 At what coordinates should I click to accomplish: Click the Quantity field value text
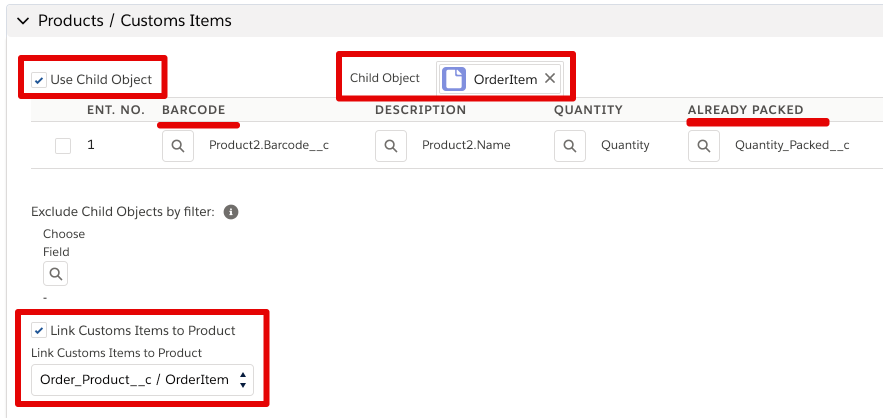[x=625, y=145]
